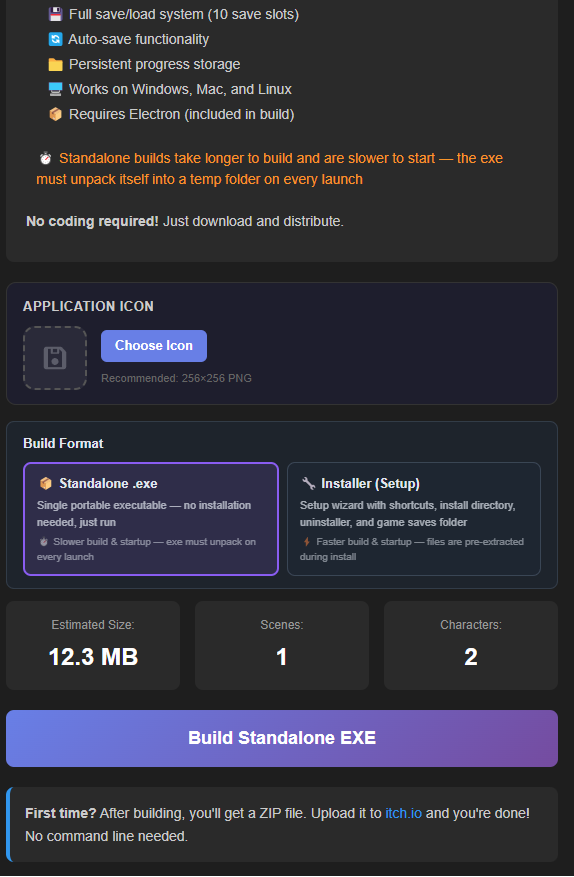Click the wrench icon beside Installer (Setup)
This screenshot has width=574, height=877.
(308, 483)
